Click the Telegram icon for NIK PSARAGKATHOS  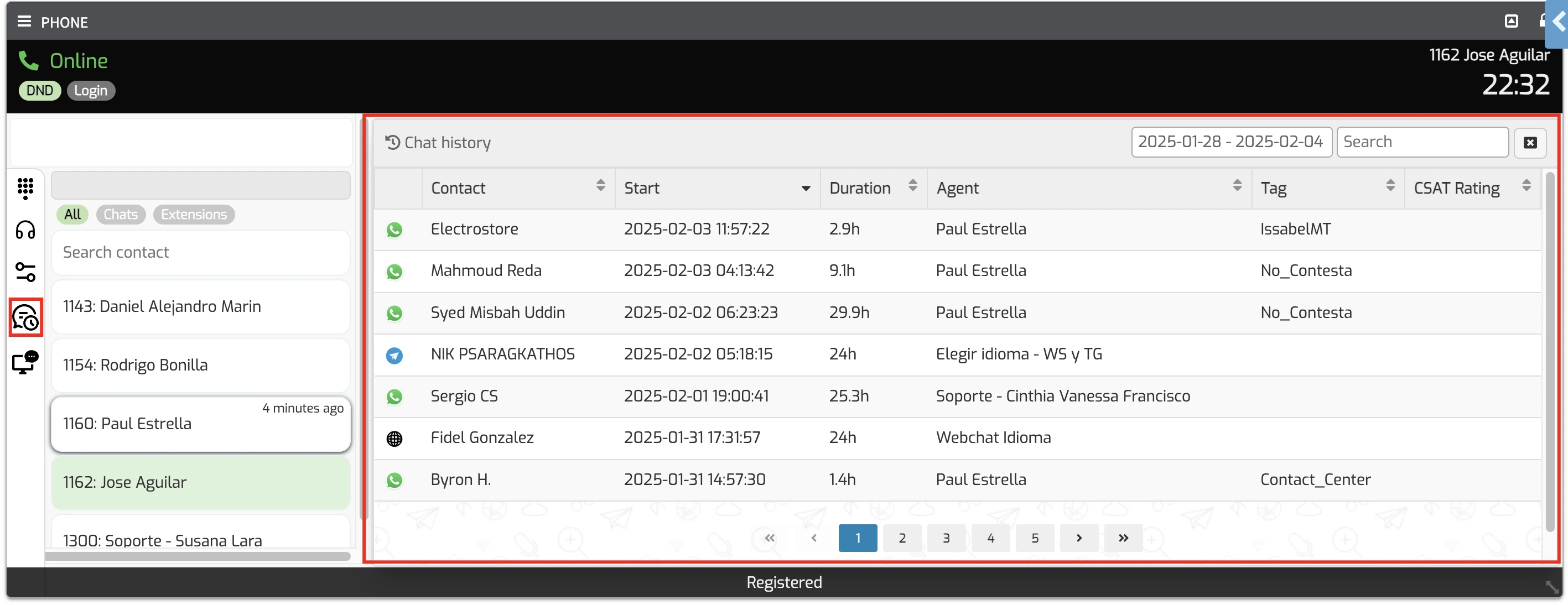point(394,355)
